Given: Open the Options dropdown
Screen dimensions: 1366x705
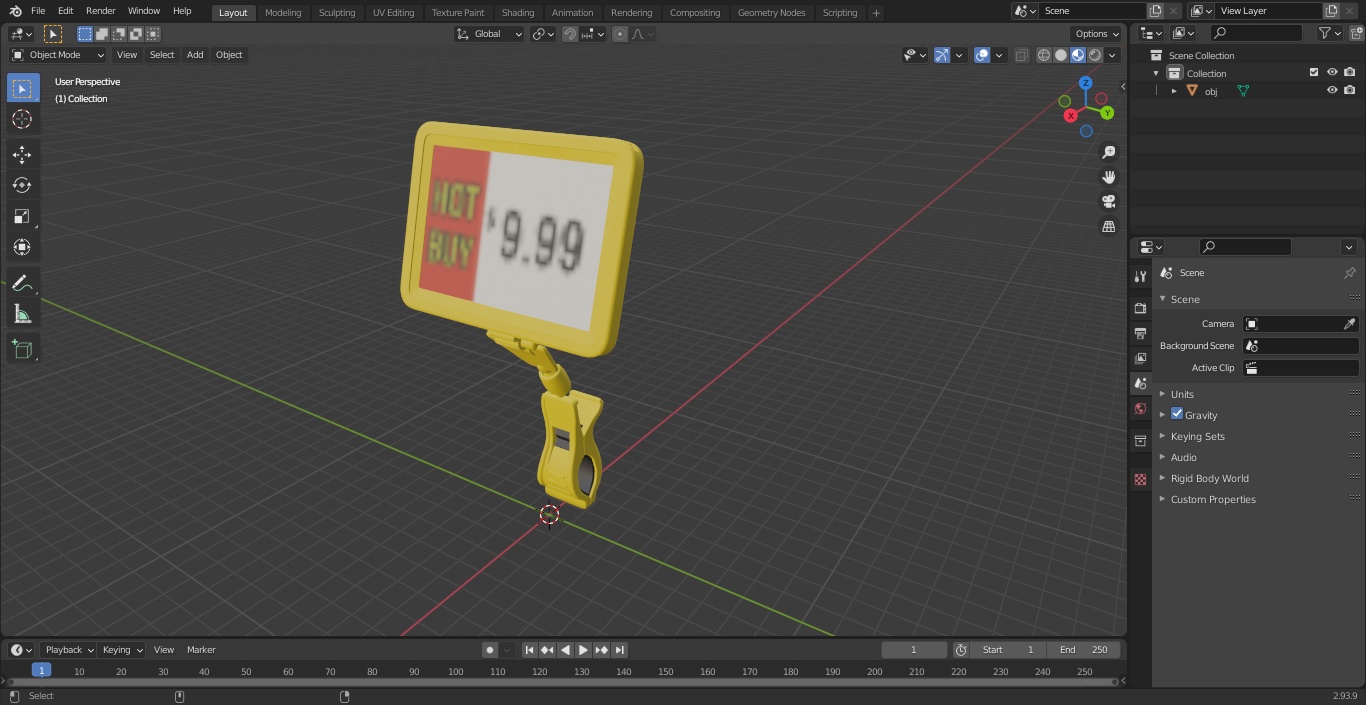Looking at the screenshot, I should (x=1098, y=34).
